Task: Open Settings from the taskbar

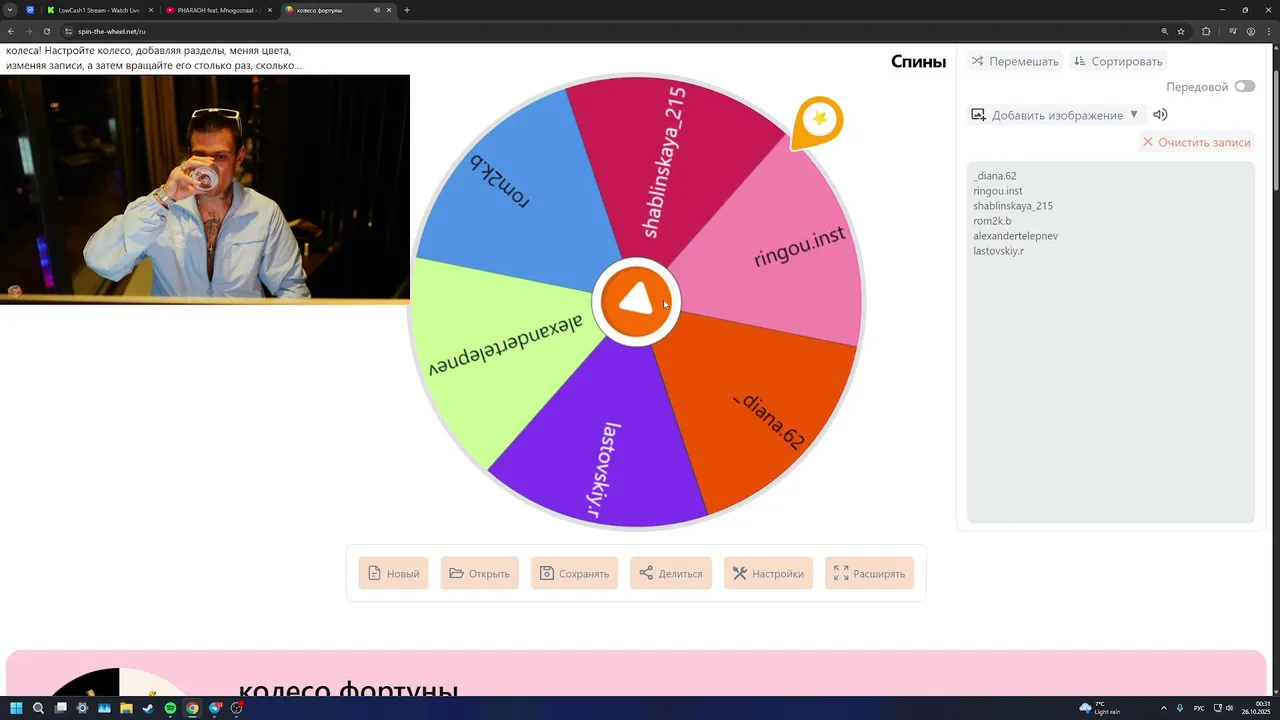Action: [82, 708]
